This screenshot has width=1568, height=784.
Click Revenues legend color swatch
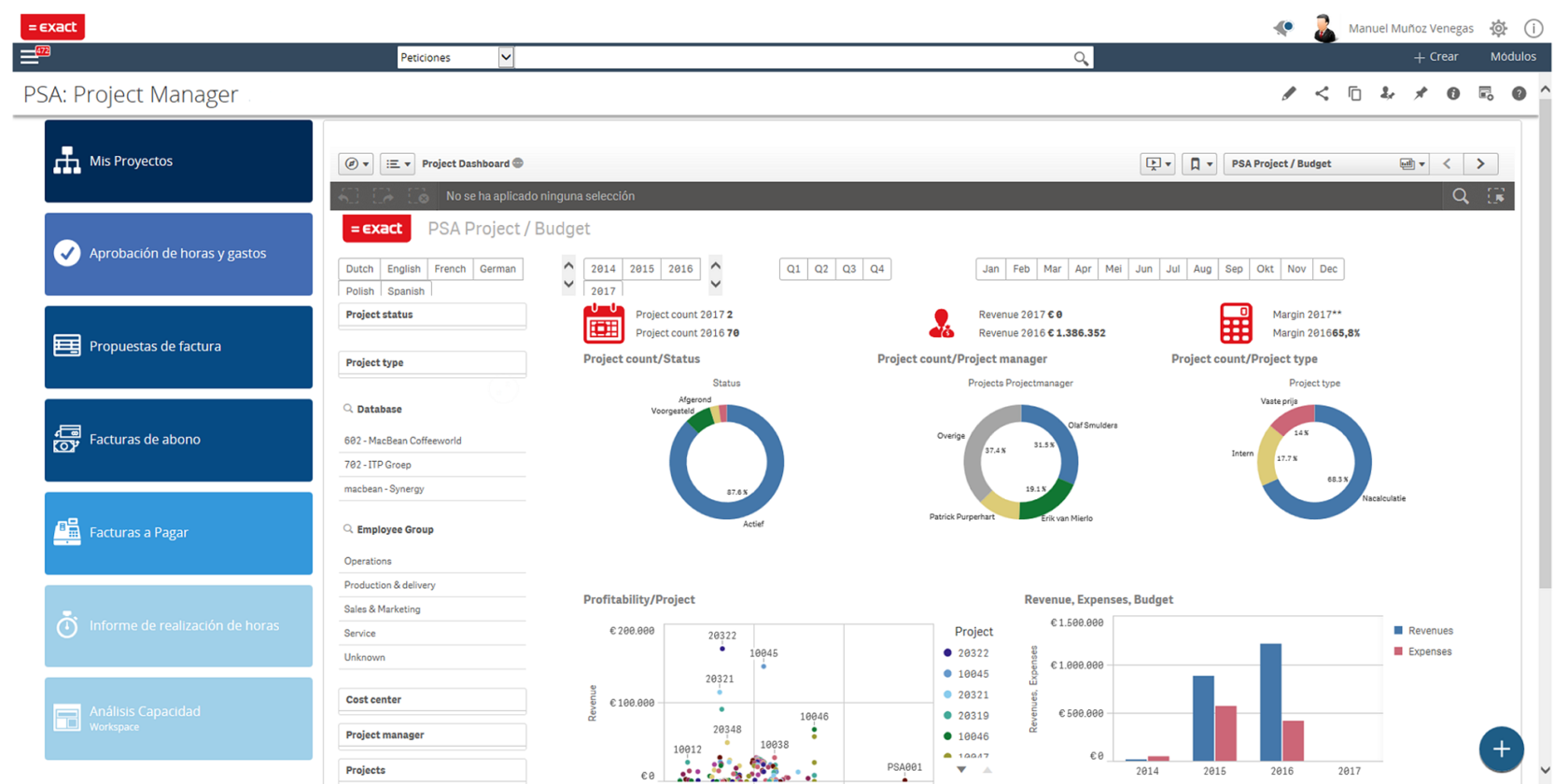click(x=1398, y=631)
